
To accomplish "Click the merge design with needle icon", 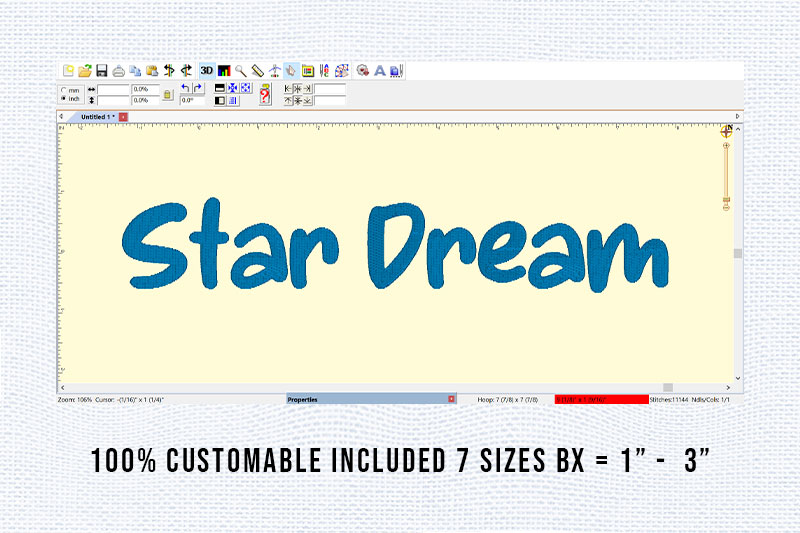I will click(x=396, y=70).
